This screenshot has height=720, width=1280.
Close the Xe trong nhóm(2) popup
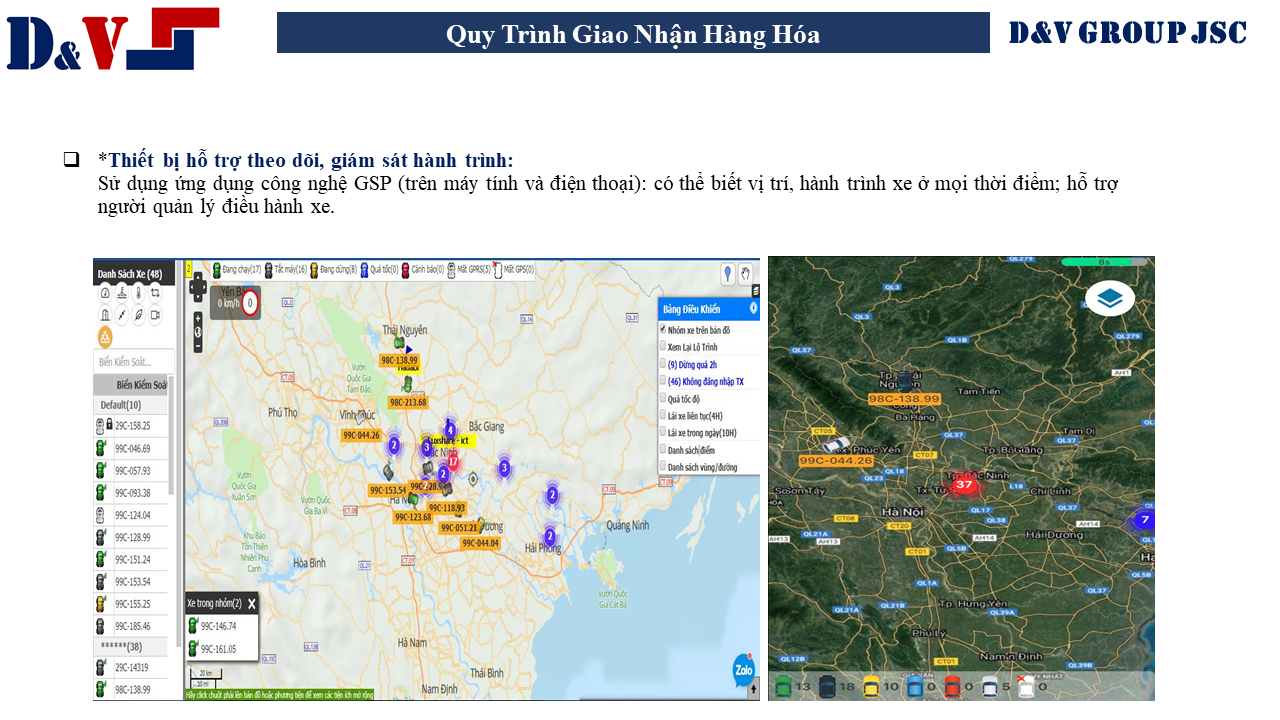(x=252, y=603)
